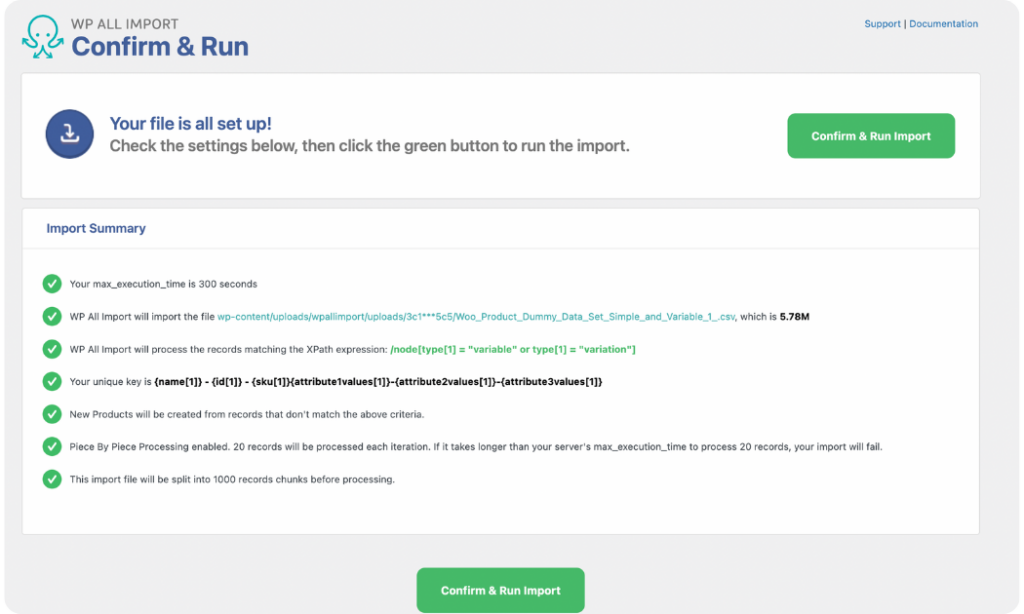
Task: Click the checkmark beside the XPath expression line
Action: coord(52,349)
